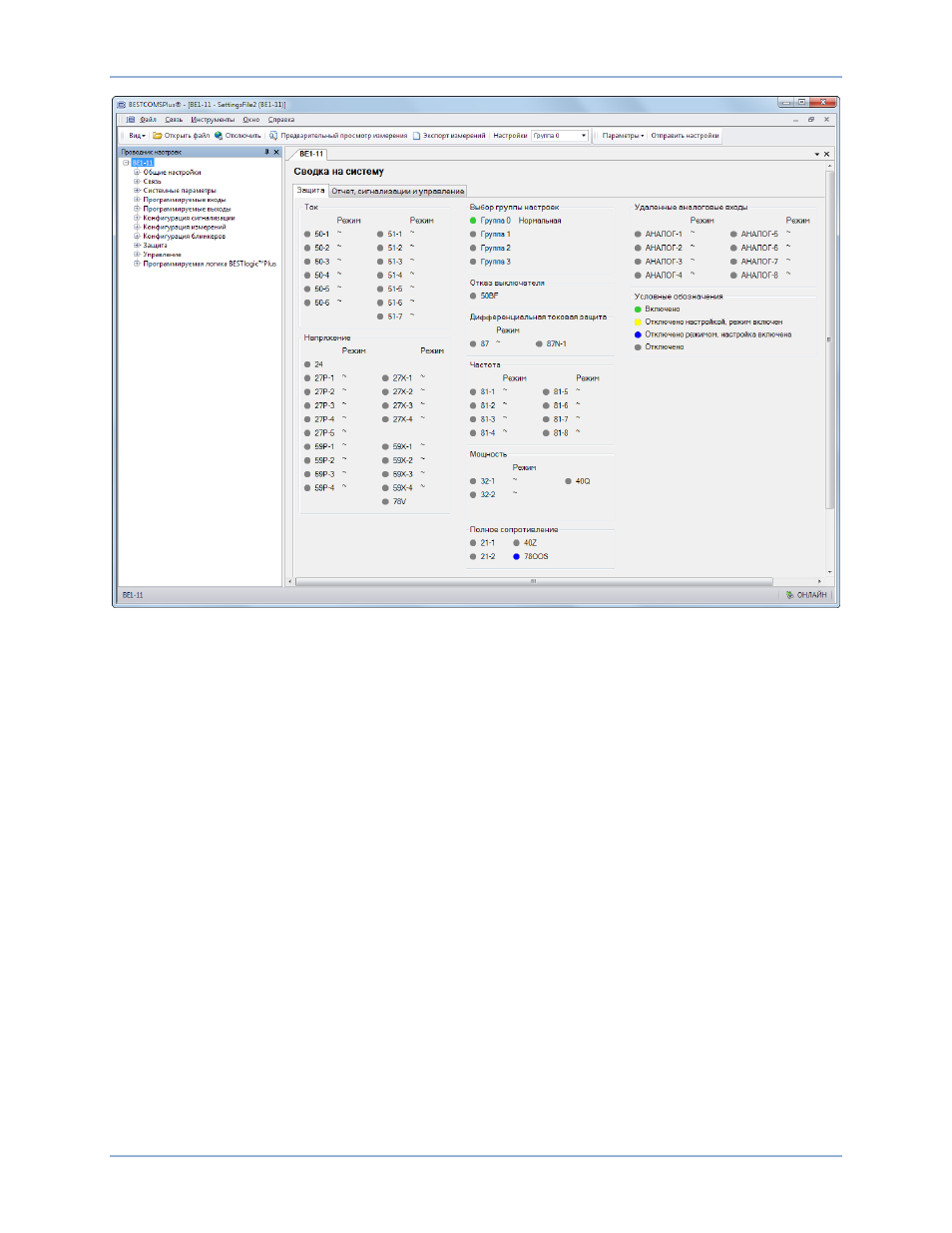Click the folder icon for Открыть файл
The height and width of the screenshot is (1233, 952).
tap(158, 136)
